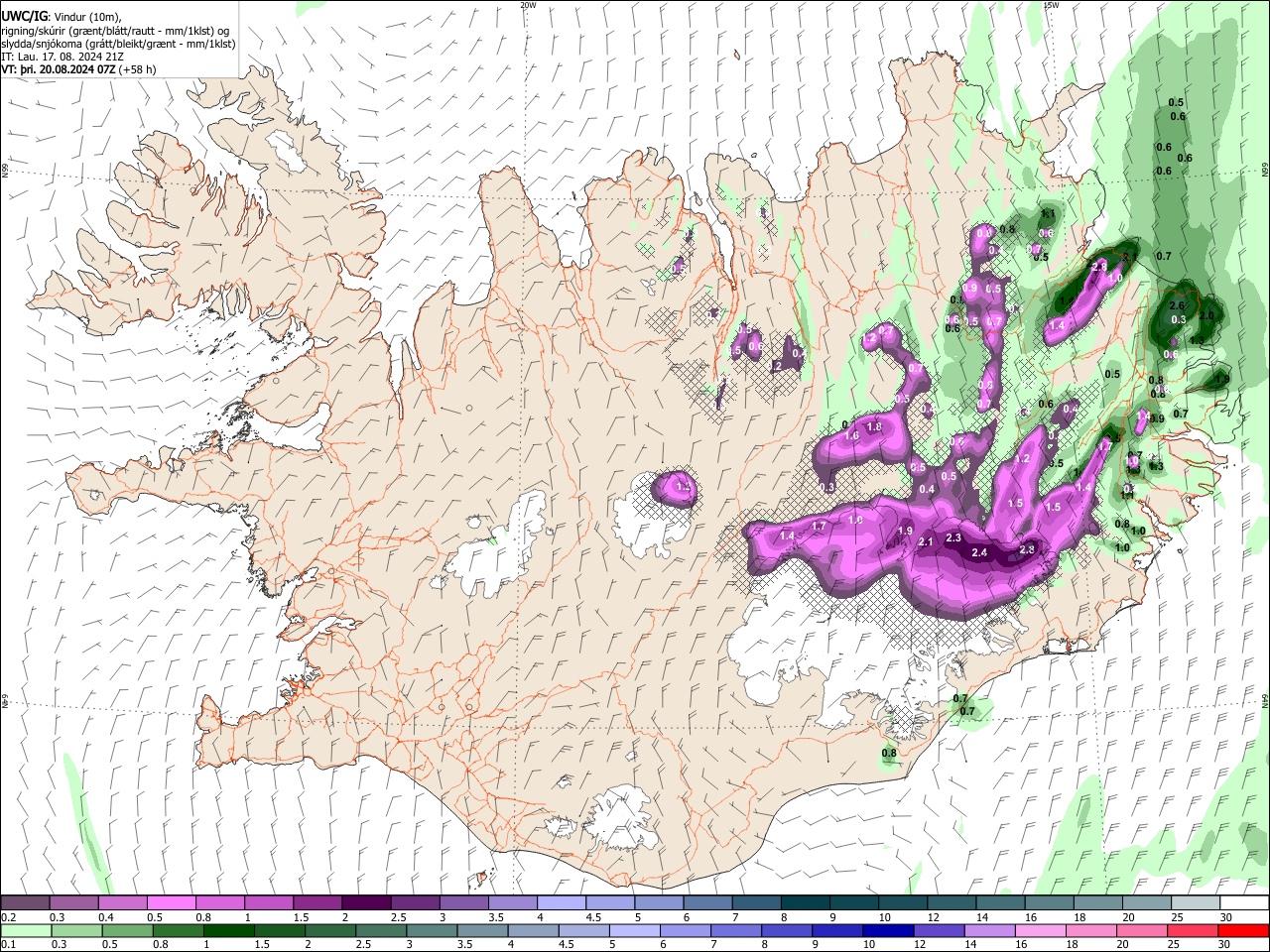Click the 'slydda/snjókoma' legend description line

(x=118, y=44)
